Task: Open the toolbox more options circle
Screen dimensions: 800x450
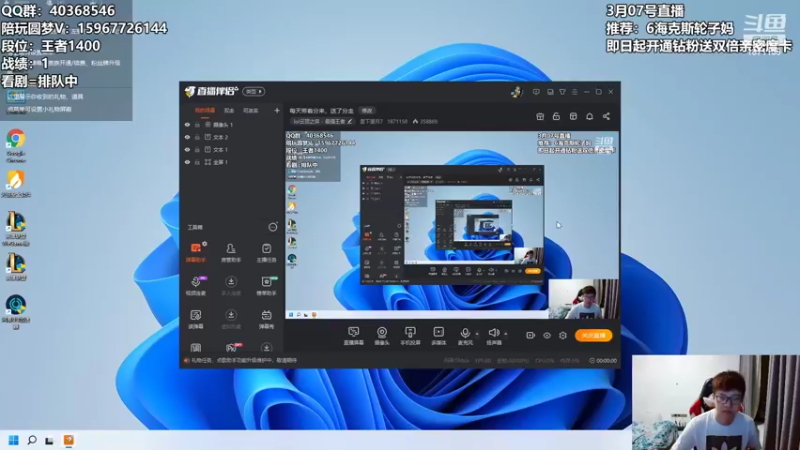Action: (x=273, y=227)
